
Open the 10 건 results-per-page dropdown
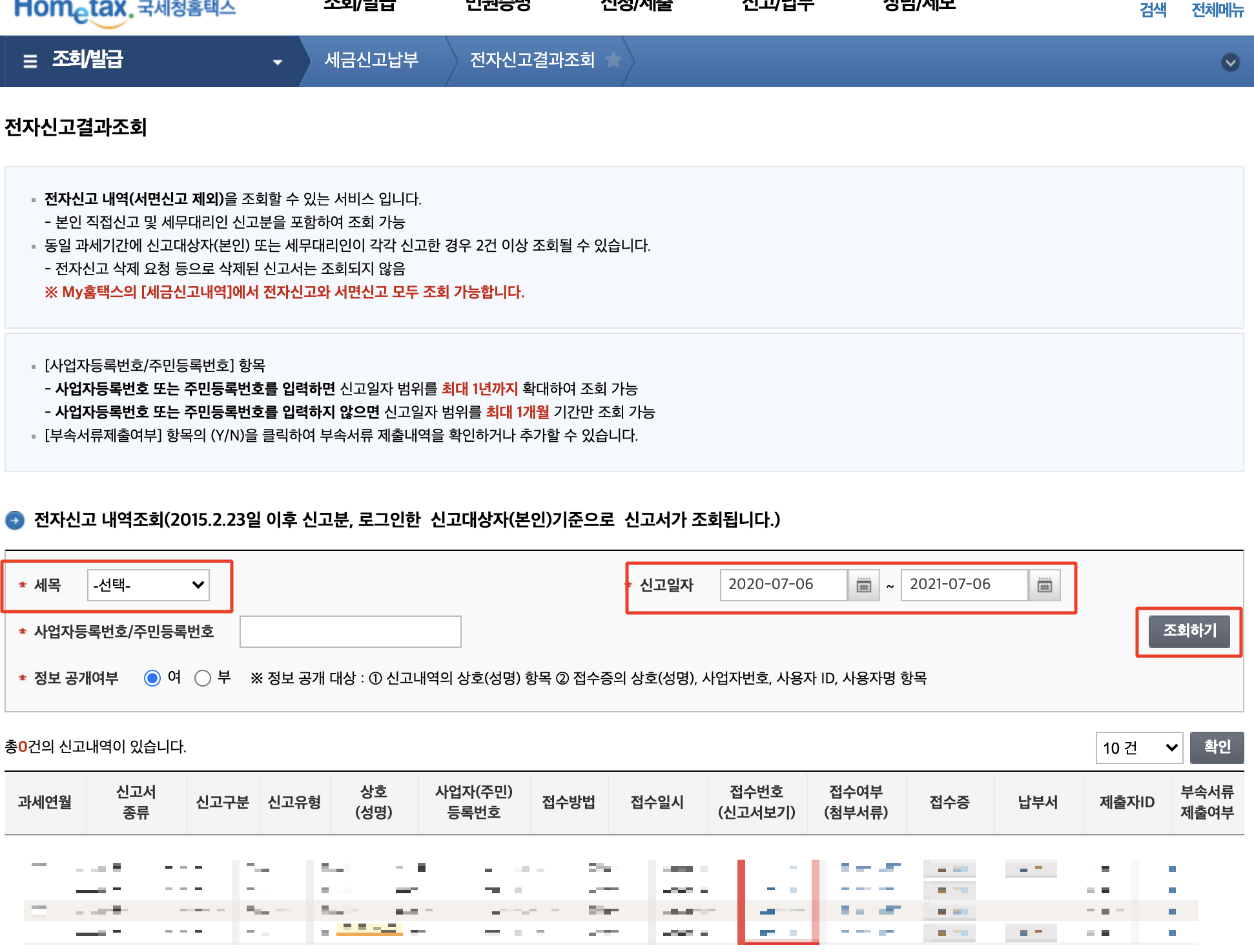pyautogui.click(x=1139, y=748)
